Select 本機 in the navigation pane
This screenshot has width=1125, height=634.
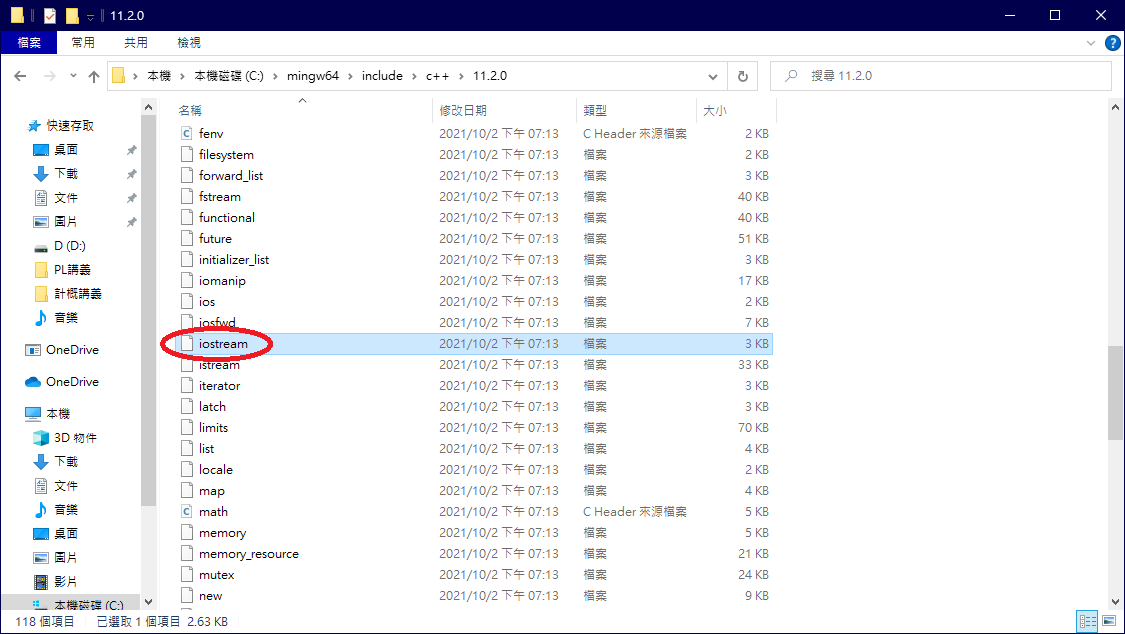pos(58,414)
